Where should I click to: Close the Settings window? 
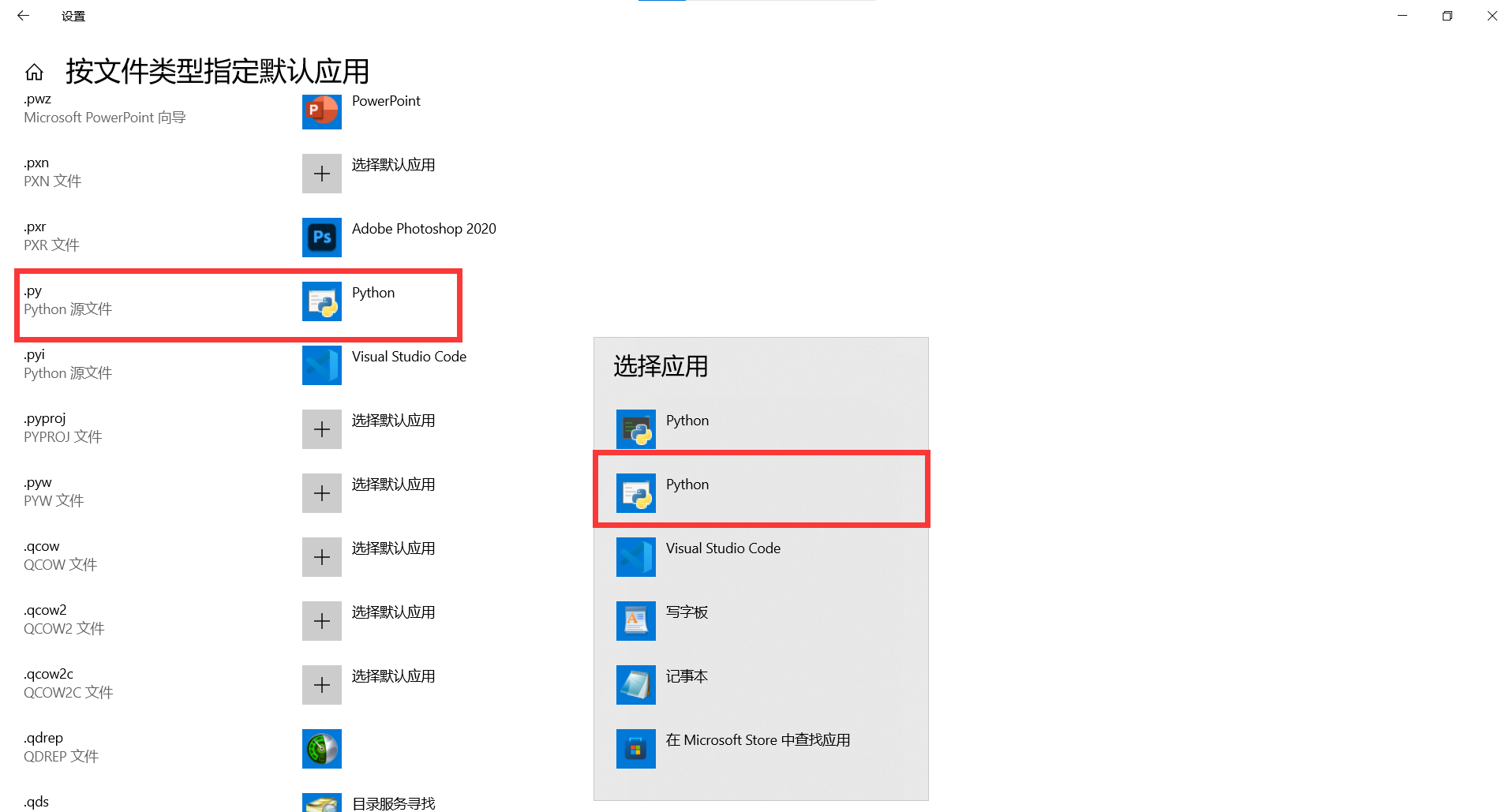pyautogui.click(x=1492, y=16)
